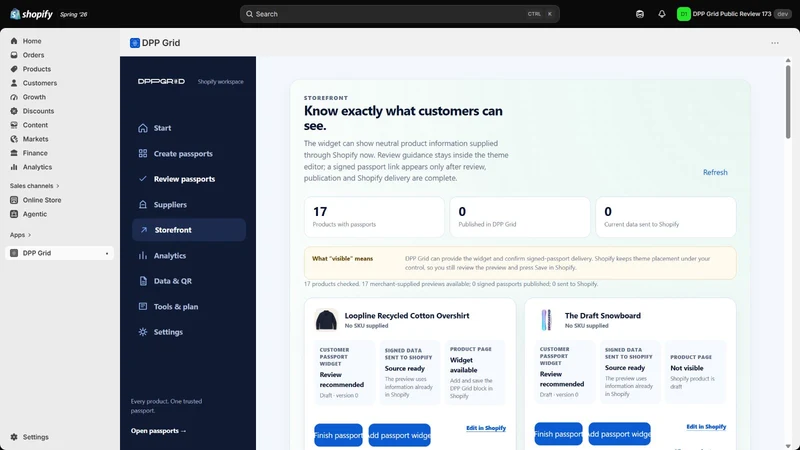Click the Tools & plan icon

click(x=143, y=307)
